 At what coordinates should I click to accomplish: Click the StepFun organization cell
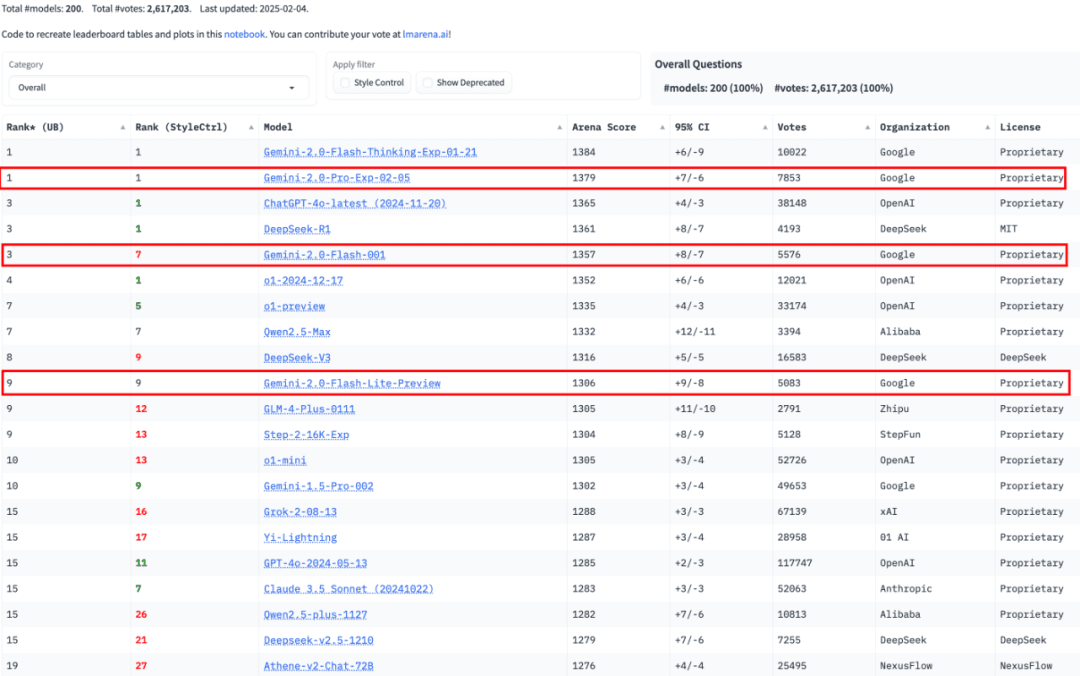point(900,435)
